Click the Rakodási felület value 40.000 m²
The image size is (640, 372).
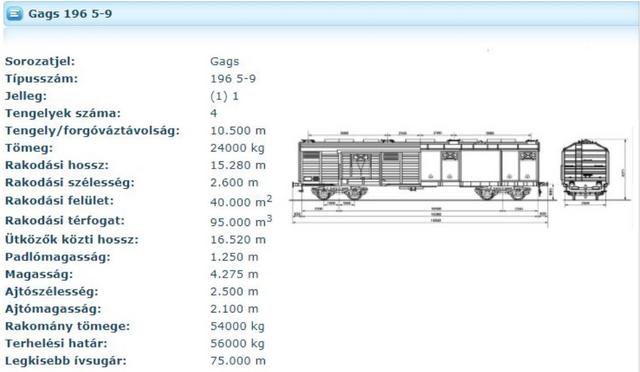pos(241,201)
